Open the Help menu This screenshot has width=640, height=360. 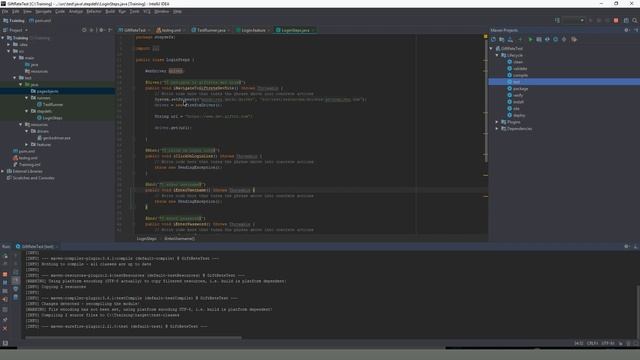point(177,11)
